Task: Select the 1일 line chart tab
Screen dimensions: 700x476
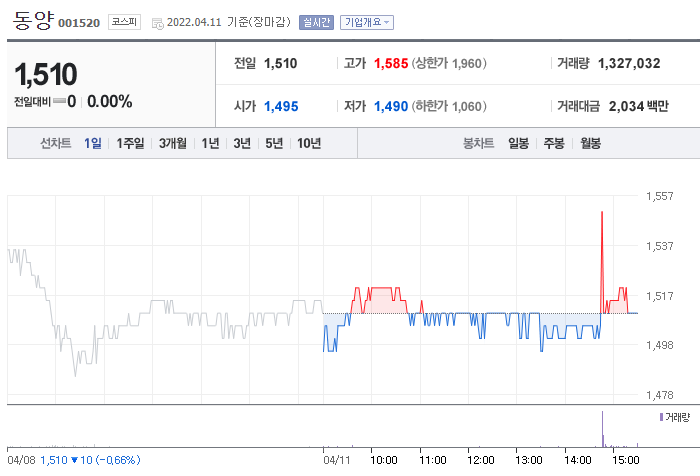Action: coord(92,143)
